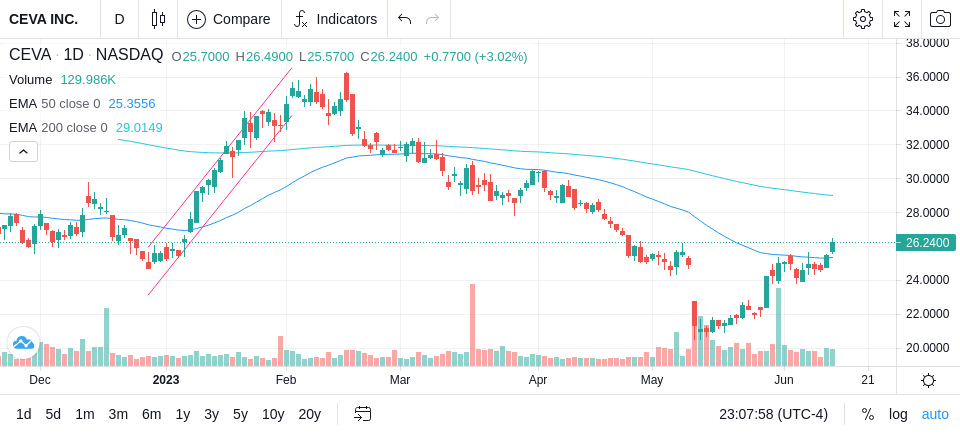960x433 pixels.
Task: Click the 26.2400 current price label
Action: (925, 243)
